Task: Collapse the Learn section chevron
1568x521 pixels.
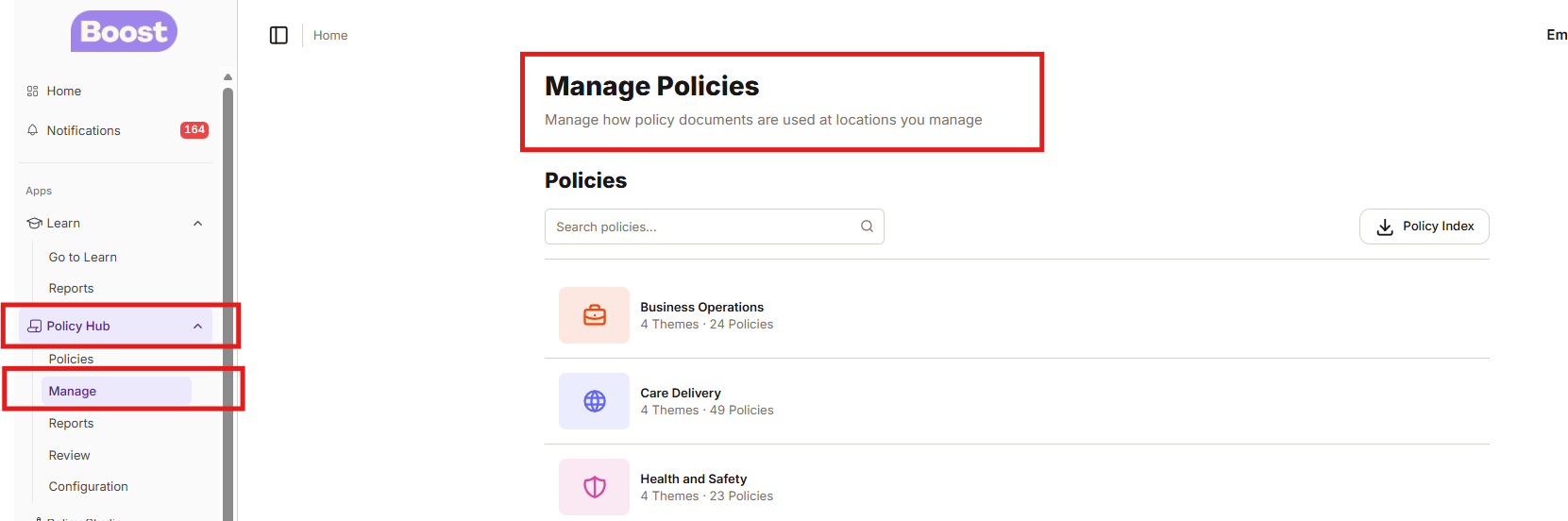Action: click(197, 224)
